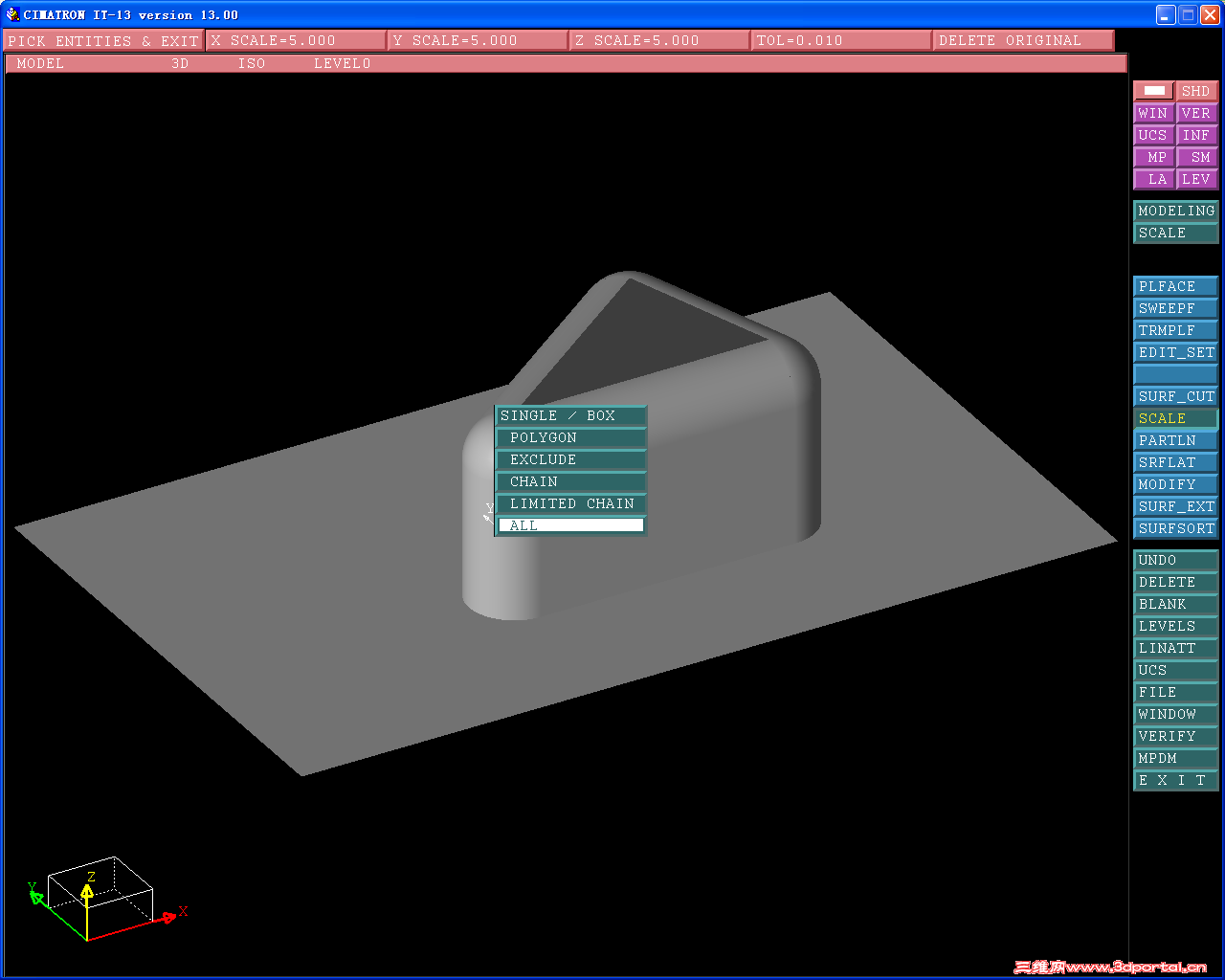This screenshot has height=980, width=1225.
Task: Open the LEV levels shortcut
Action: click(1197, 179)
